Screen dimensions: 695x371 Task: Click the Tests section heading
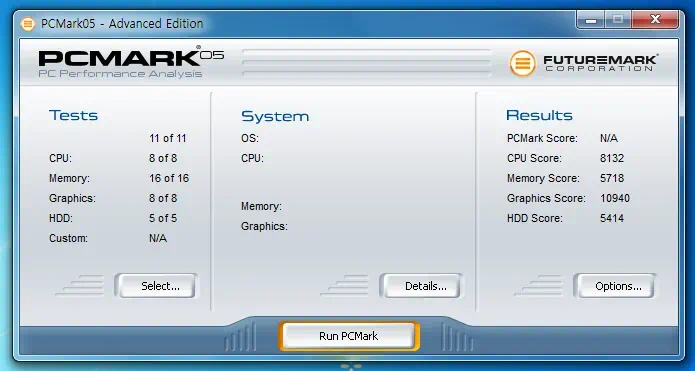coord(74,115)
